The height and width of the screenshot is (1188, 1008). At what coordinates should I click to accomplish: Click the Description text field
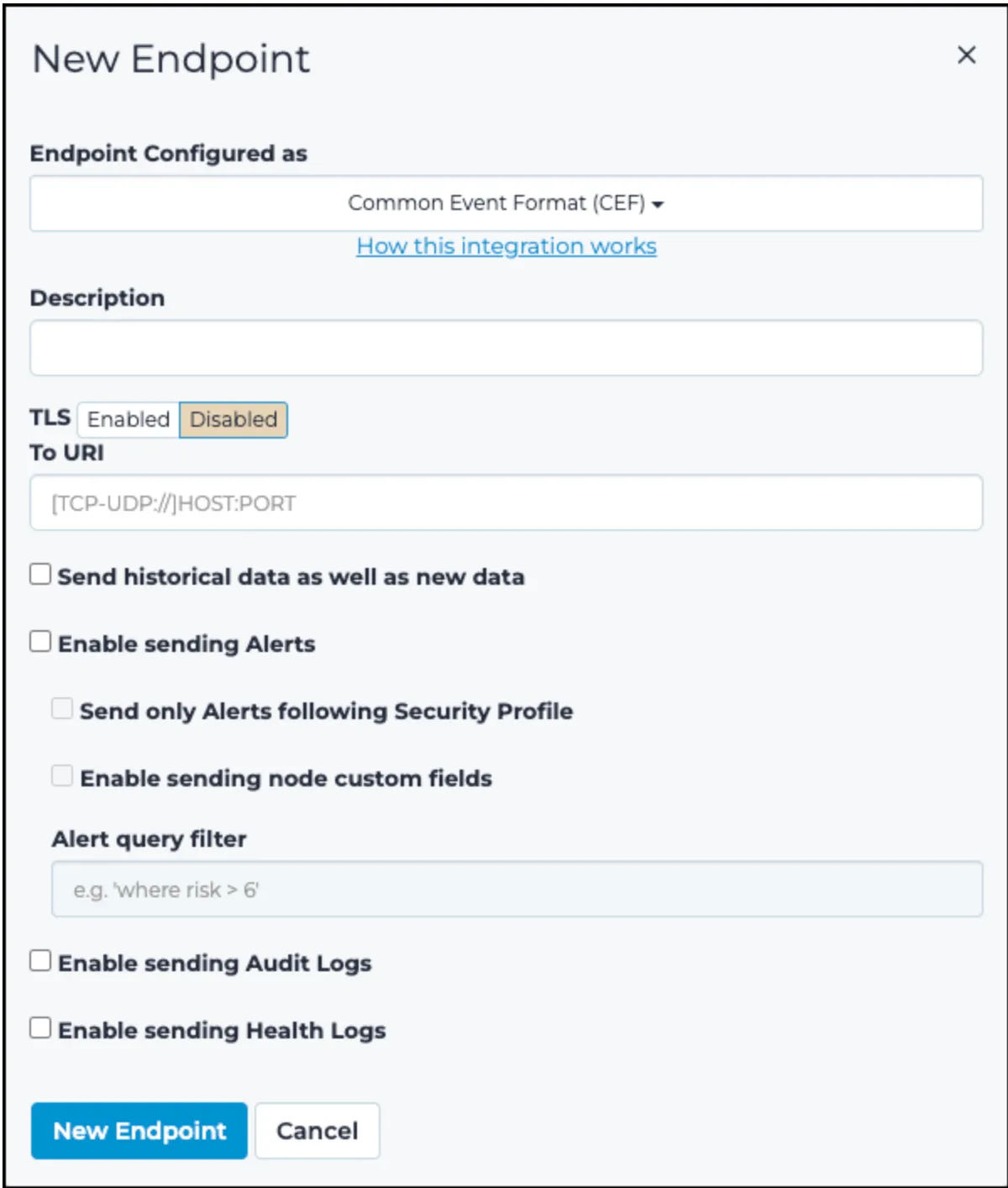pyautogui.click(x=506, y=348)
